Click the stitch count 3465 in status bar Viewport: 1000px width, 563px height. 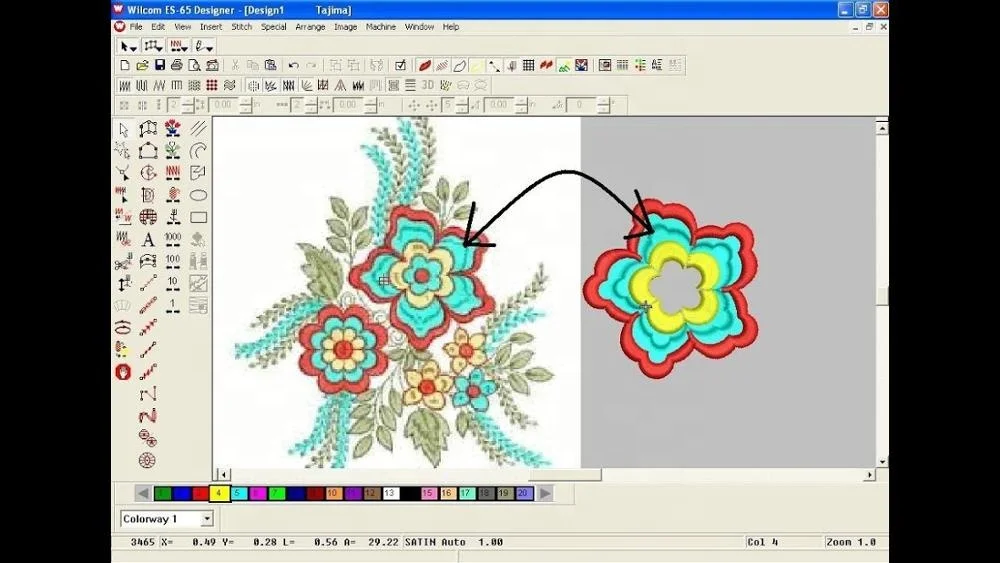tap(142, 542)
